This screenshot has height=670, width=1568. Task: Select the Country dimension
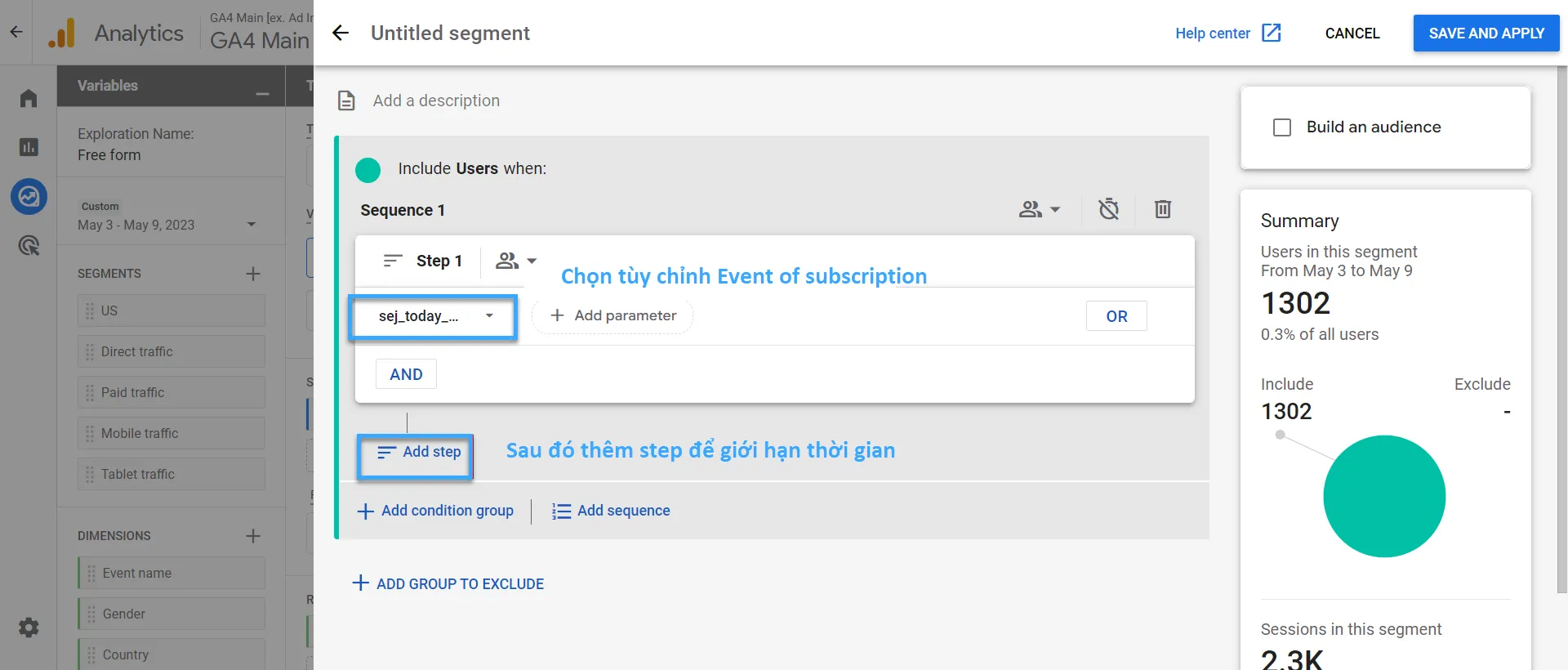tap(171, 654)
